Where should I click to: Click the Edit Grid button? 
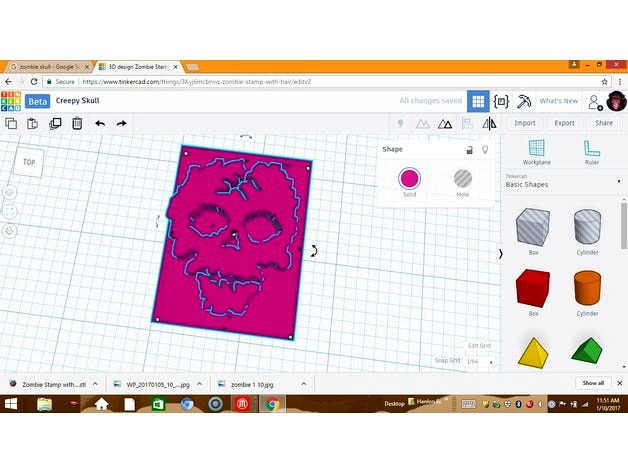click(x=479, y=345)
